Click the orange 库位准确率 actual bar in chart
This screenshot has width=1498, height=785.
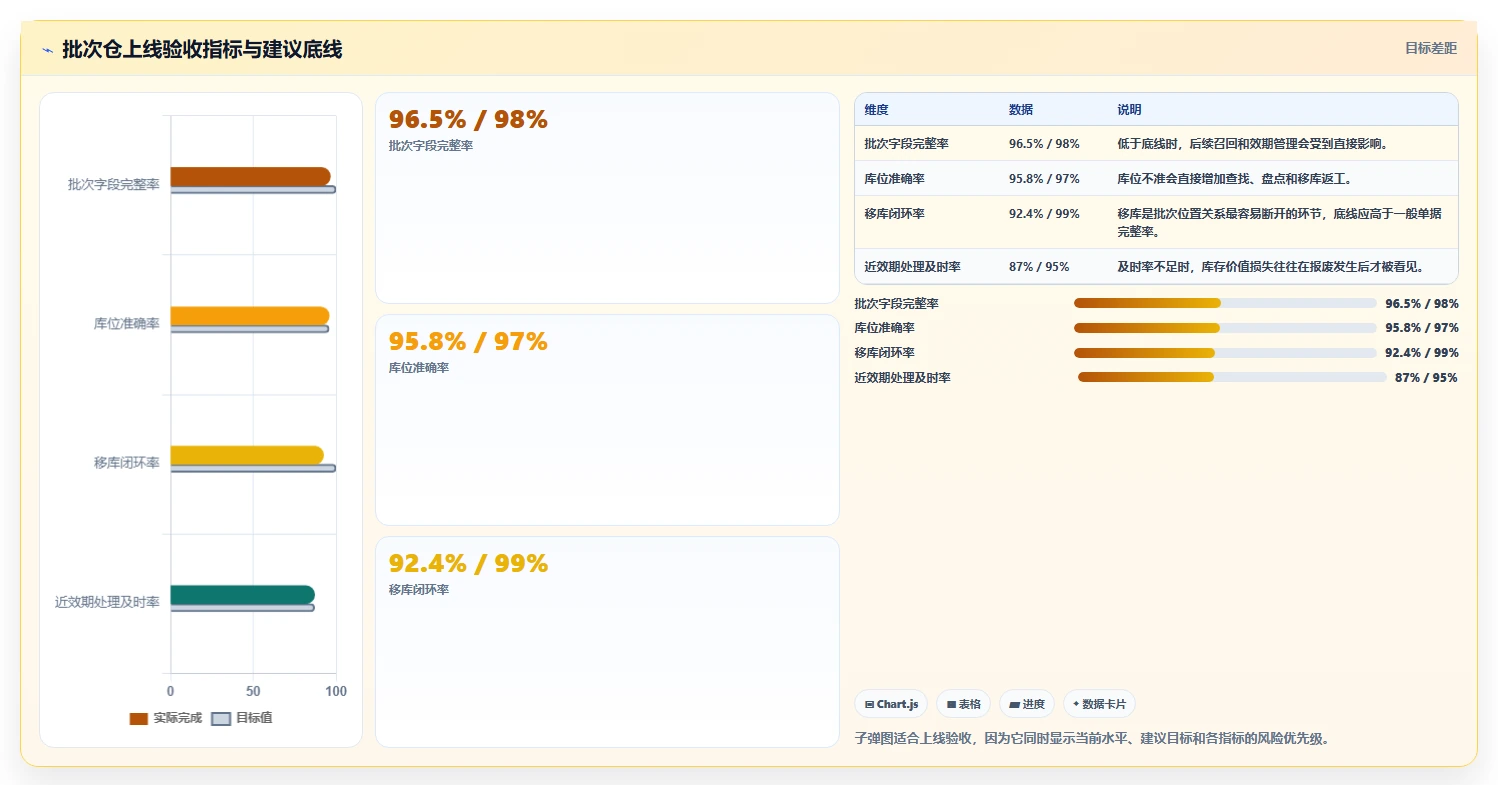(250, 316)
